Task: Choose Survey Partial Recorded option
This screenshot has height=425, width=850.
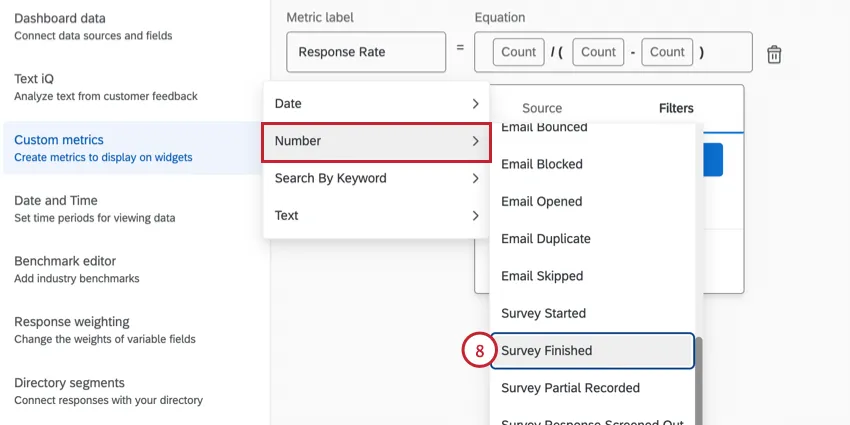Action: point(570,388)
